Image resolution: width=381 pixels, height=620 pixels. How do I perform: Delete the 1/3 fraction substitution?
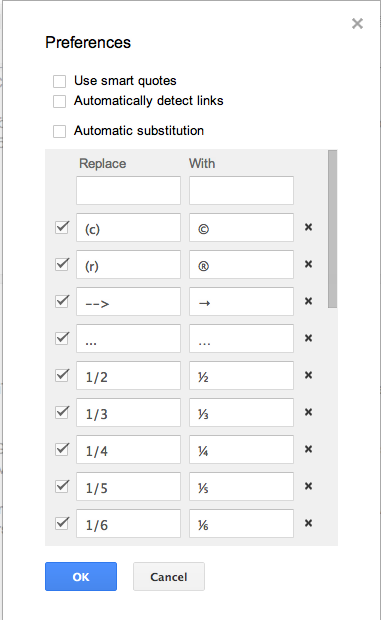coord(308,412)
